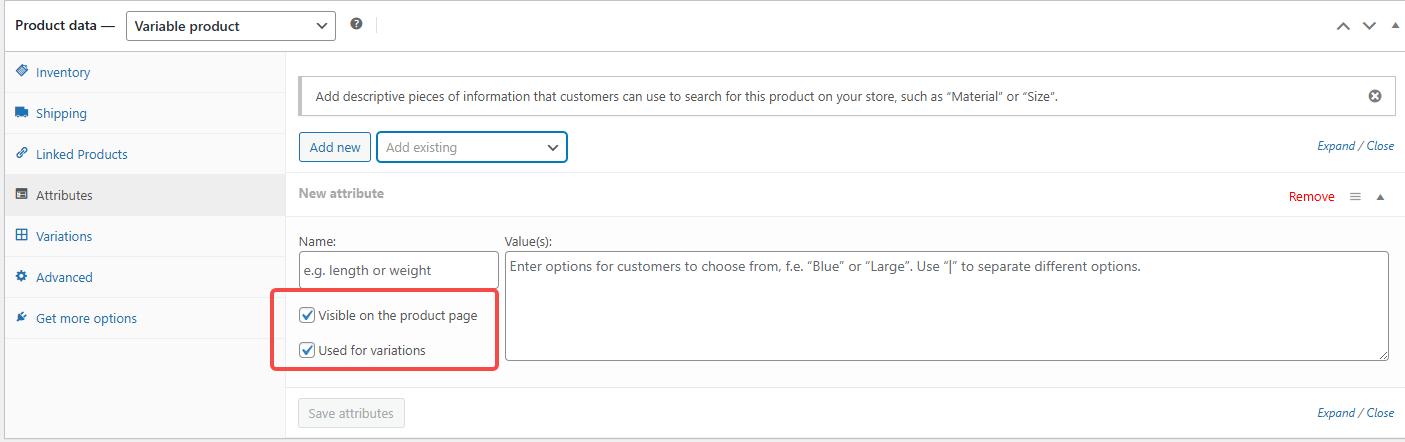1405x442 pixels.
Task: Open the Variations tab
Action: click(x=64, y=236)
